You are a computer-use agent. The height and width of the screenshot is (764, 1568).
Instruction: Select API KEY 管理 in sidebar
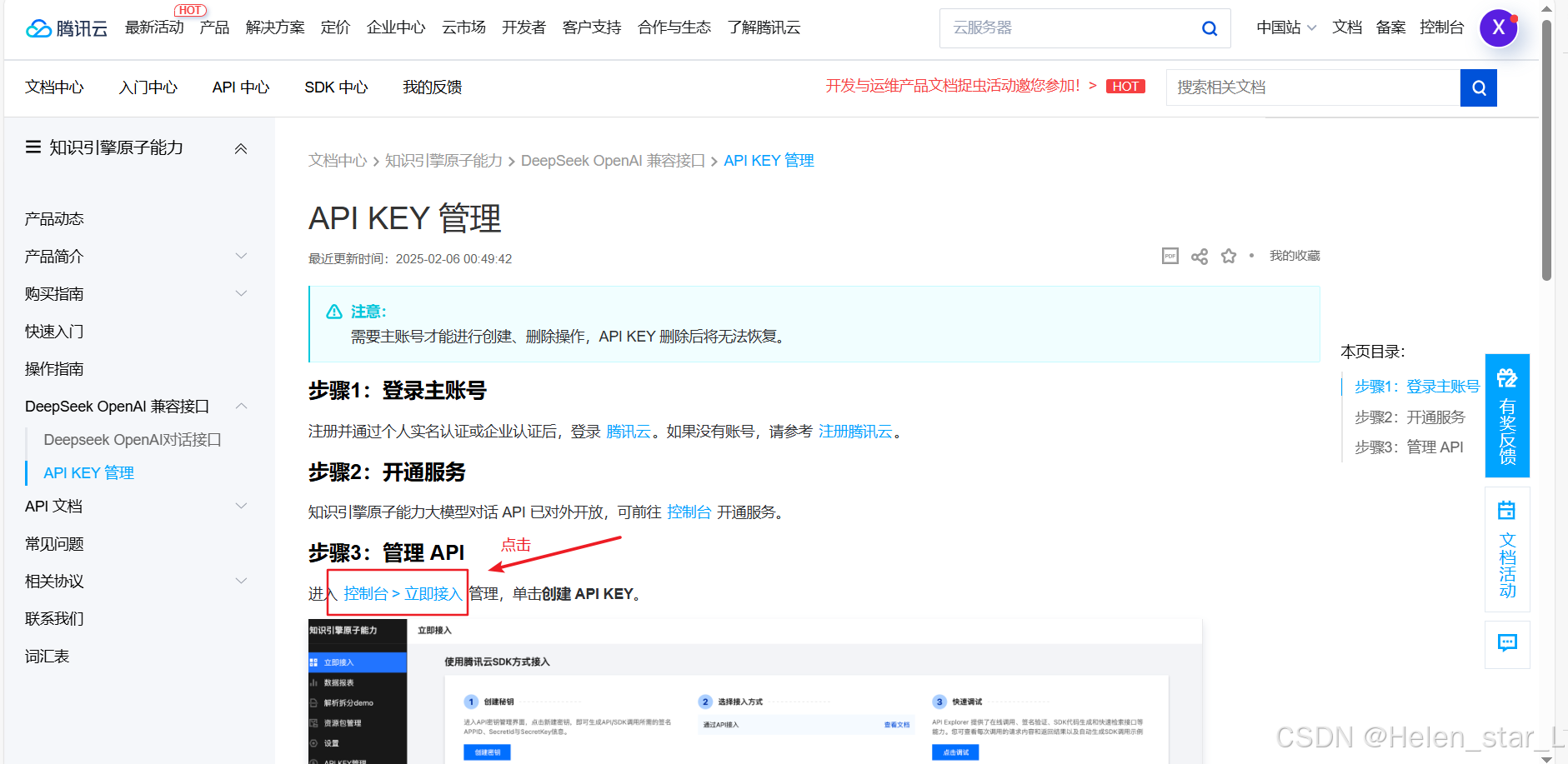click(89, 473)
